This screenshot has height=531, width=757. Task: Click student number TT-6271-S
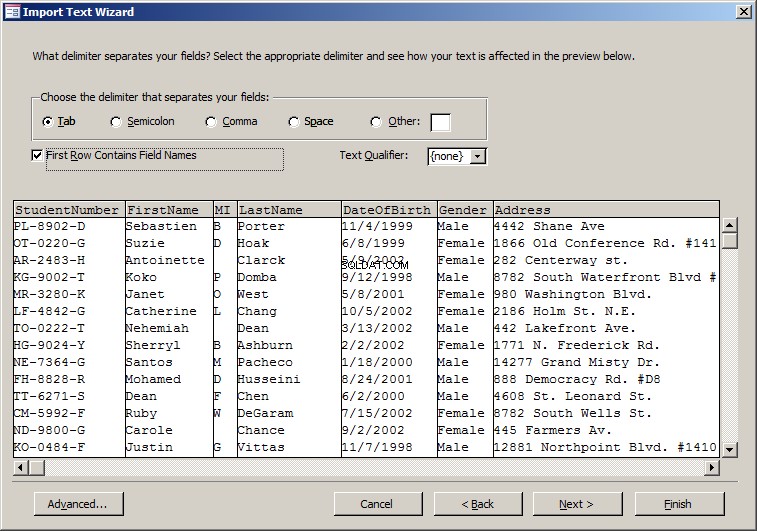pos(50,396)
